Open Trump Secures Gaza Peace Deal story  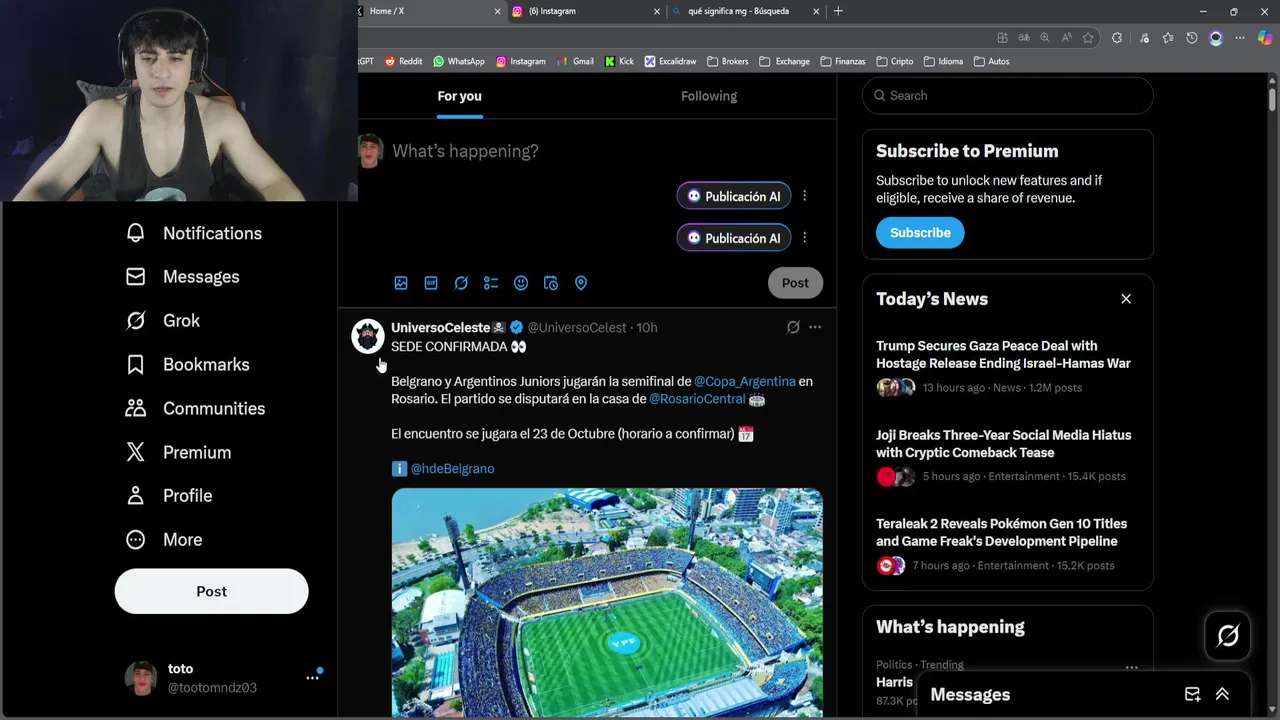1003,355
